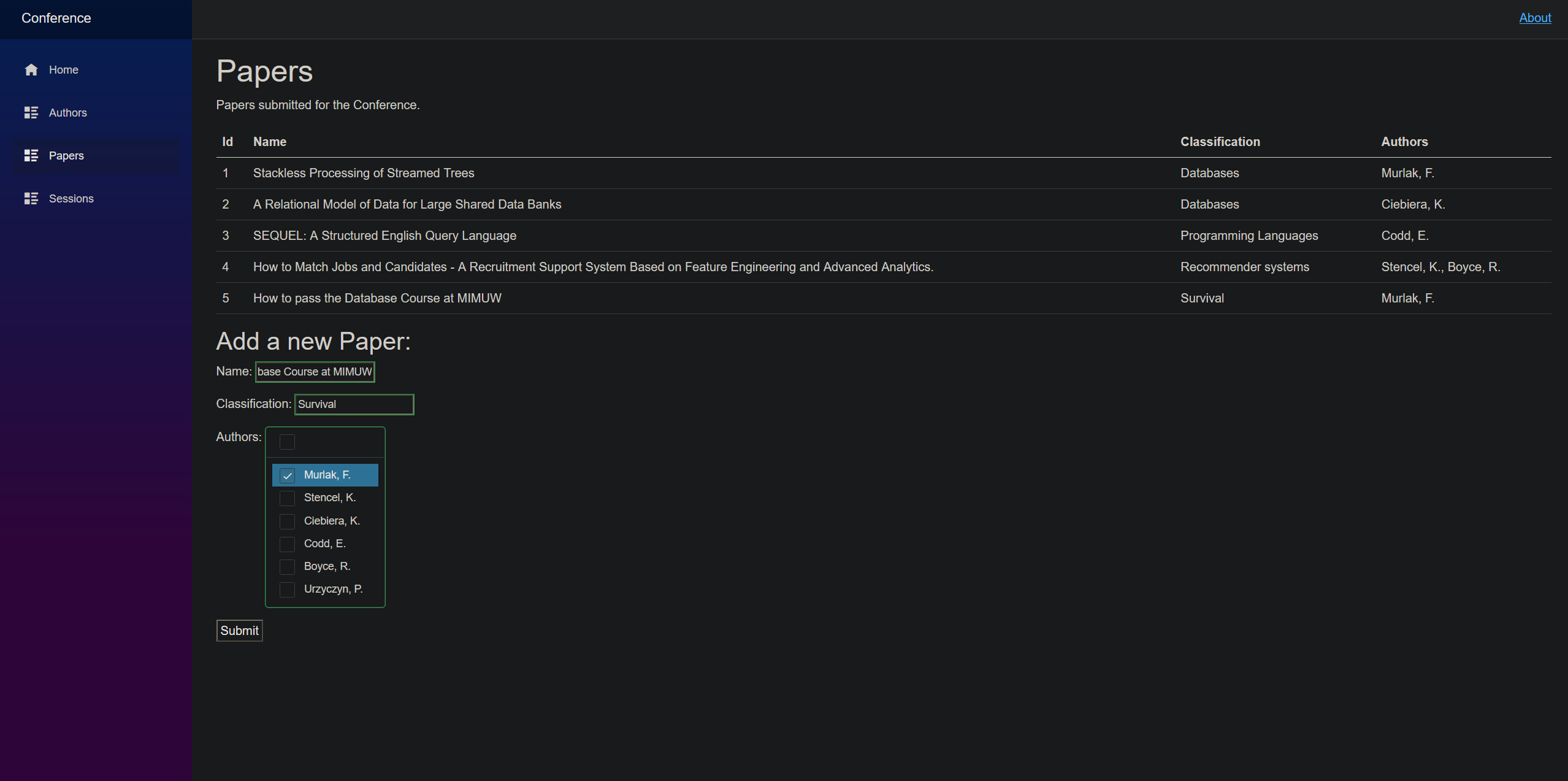This screenshot has height=781, width=1568.
Task: Select Clebiera K. from dropdown
Action: [x=331, y=520]
